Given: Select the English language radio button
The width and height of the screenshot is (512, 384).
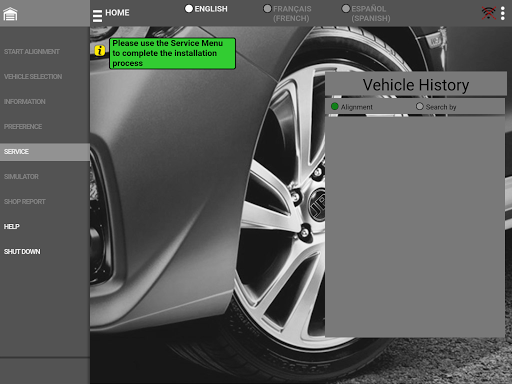Looking at the screenshot, I should pyautogui.click(x=189, y=9).
